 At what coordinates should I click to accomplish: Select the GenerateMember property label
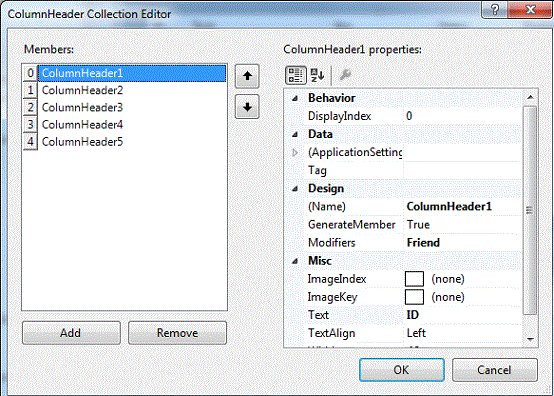point(352,225)
